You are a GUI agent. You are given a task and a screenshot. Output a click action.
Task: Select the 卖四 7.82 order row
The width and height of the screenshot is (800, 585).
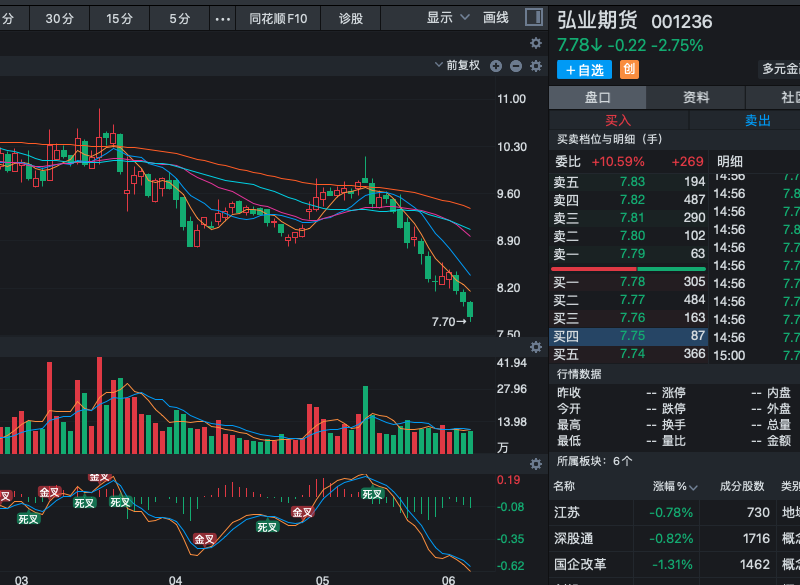tap(630, 200)
